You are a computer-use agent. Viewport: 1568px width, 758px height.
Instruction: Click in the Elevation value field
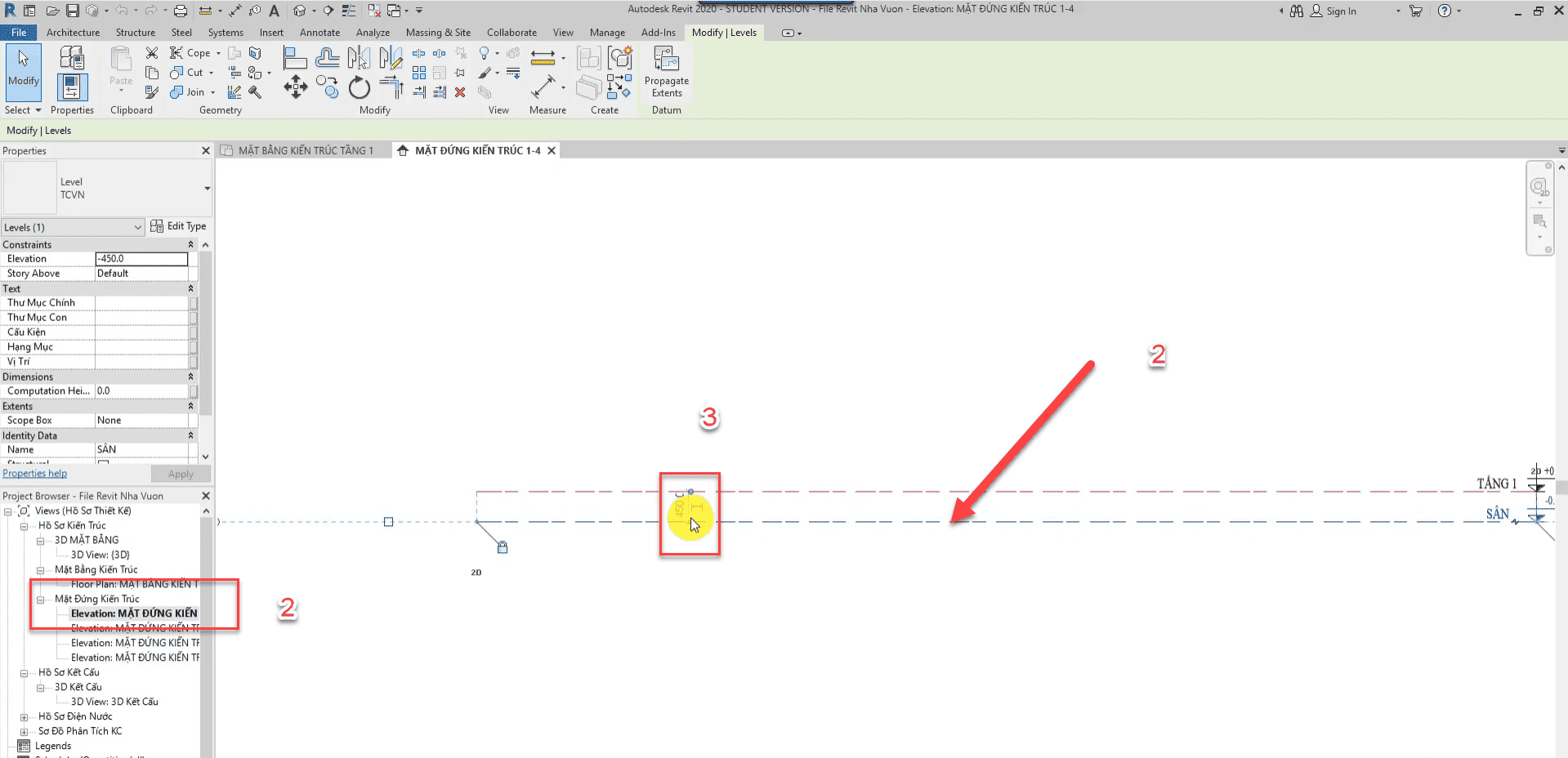[141, 259]
